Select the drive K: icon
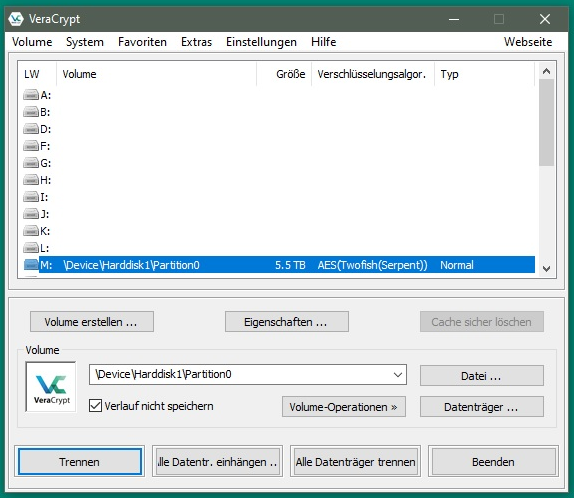Viewport: 574px width, 498px height. (31, 231)
